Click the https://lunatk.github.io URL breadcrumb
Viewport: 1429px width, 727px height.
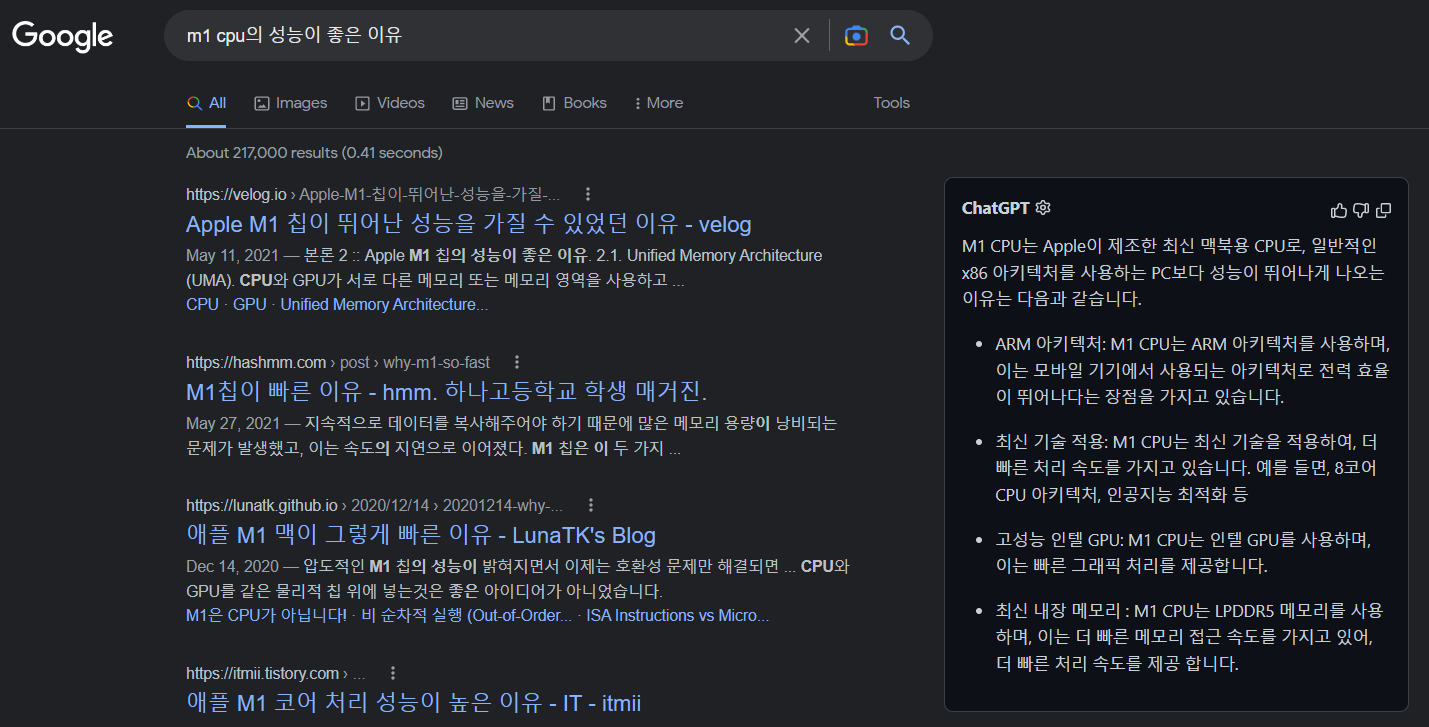(x=375, y=505)
